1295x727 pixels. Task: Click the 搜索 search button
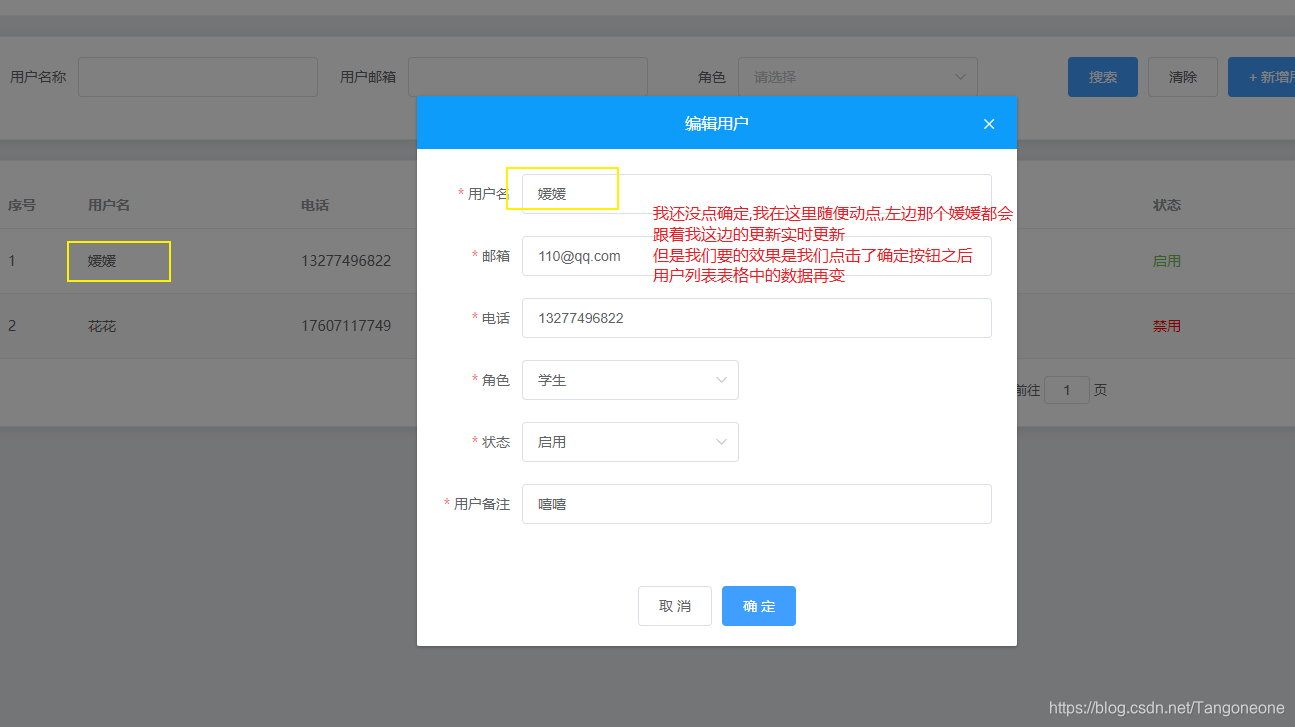point(1102,76)
